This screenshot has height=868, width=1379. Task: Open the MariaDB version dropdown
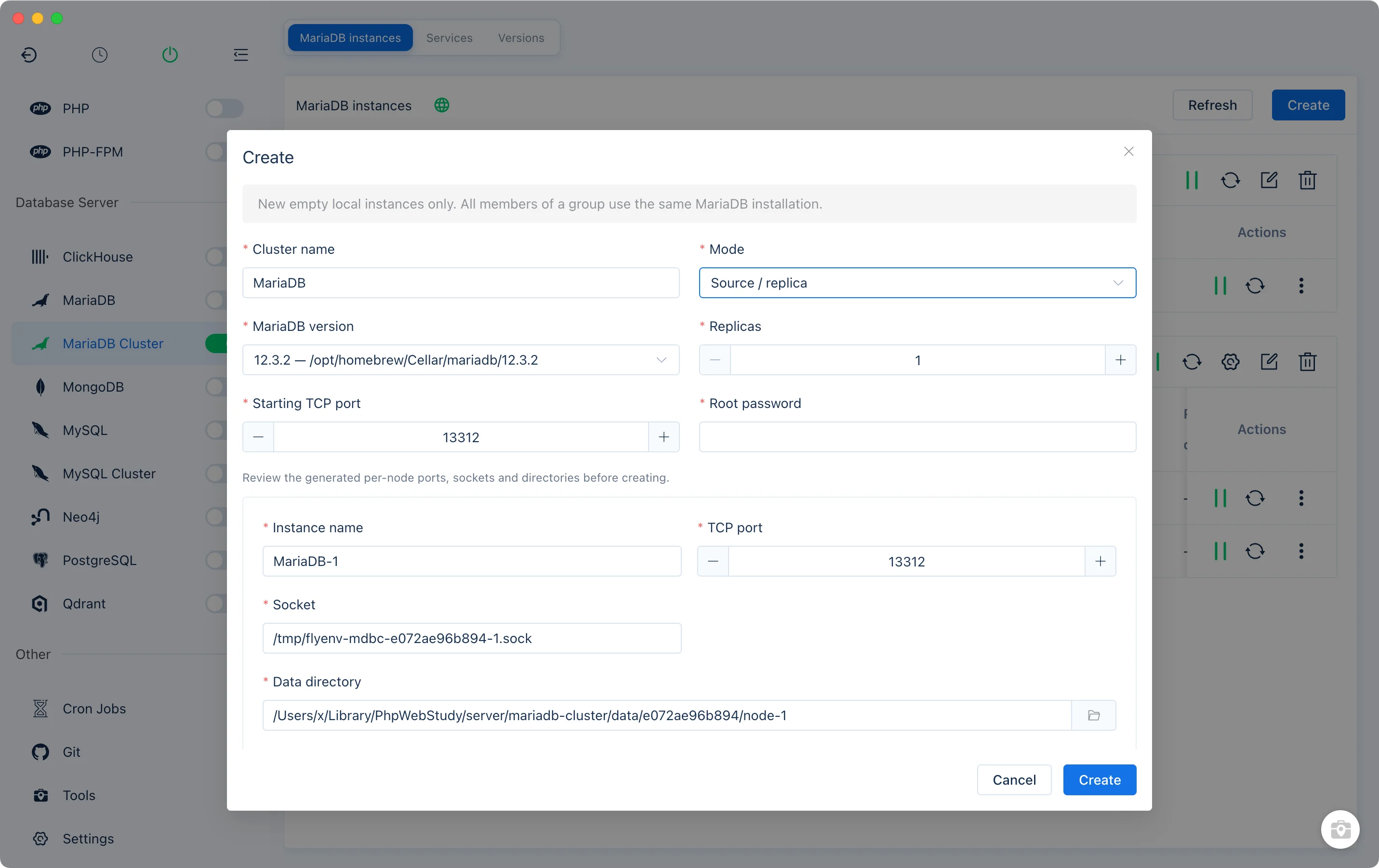point(461,359)
